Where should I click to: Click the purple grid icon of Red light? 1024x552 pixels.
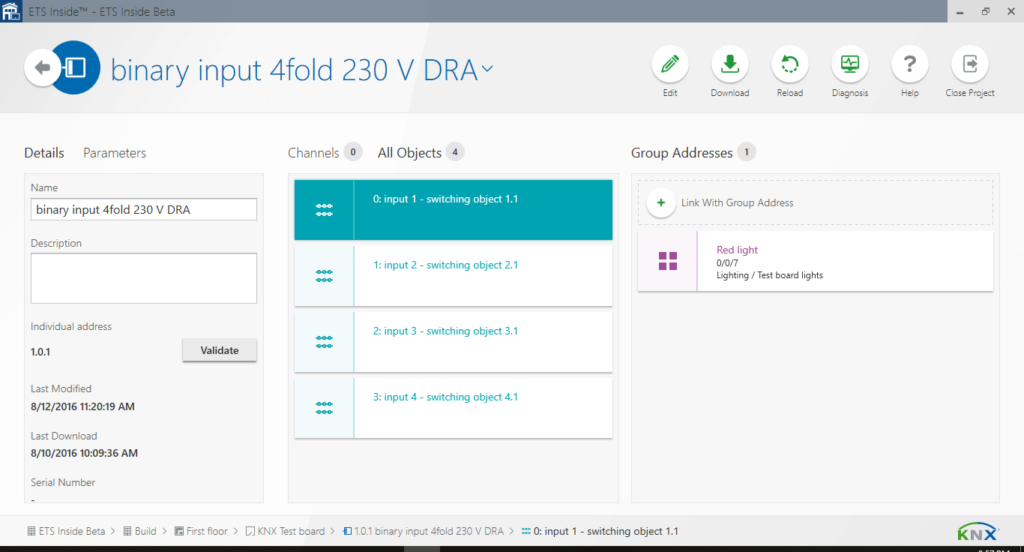[667, 261]
